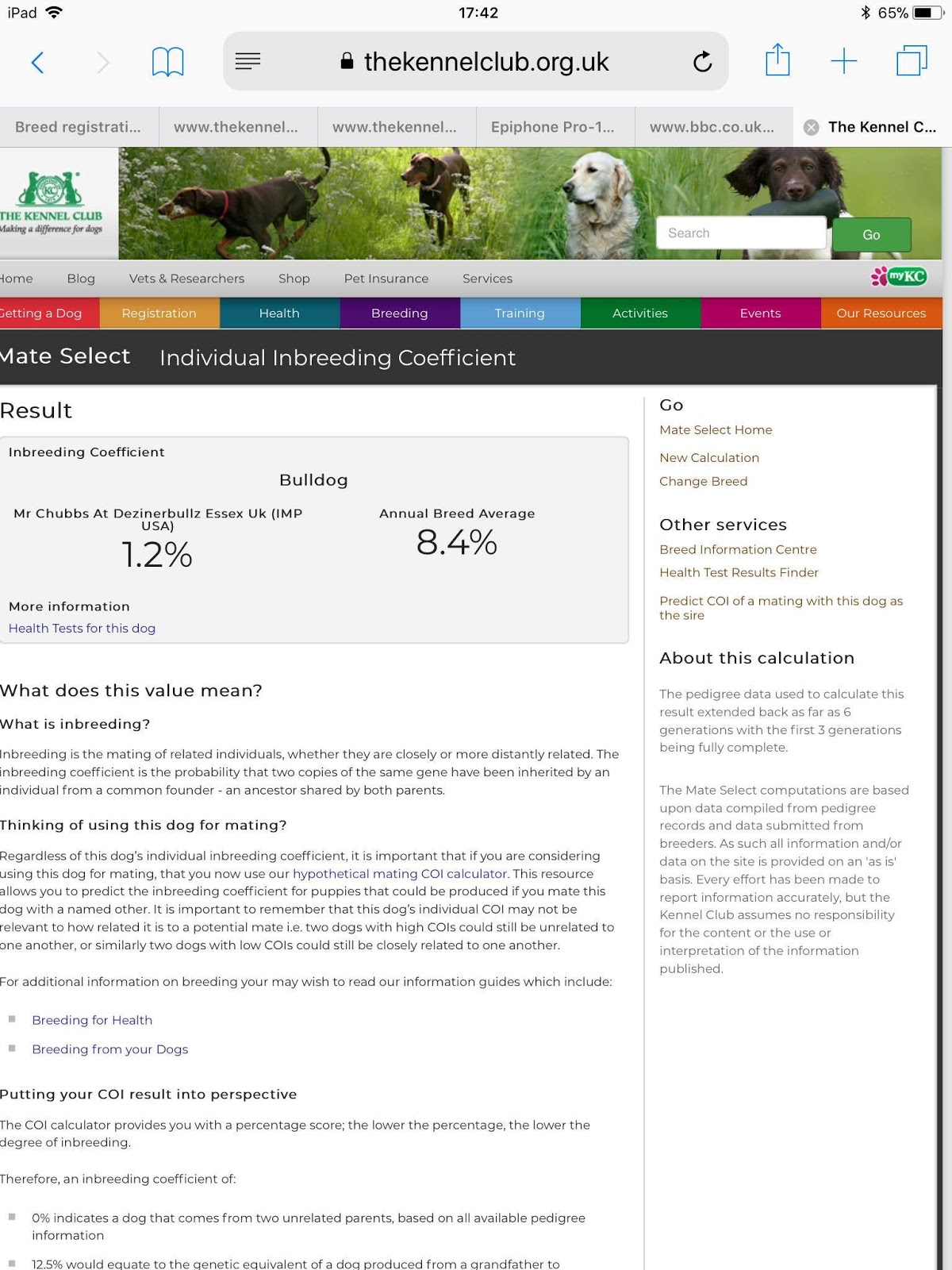Viewport: 952px width, 1270px height.
Task: Click Health Tests for this dog
Action: [x=82, y=628]
